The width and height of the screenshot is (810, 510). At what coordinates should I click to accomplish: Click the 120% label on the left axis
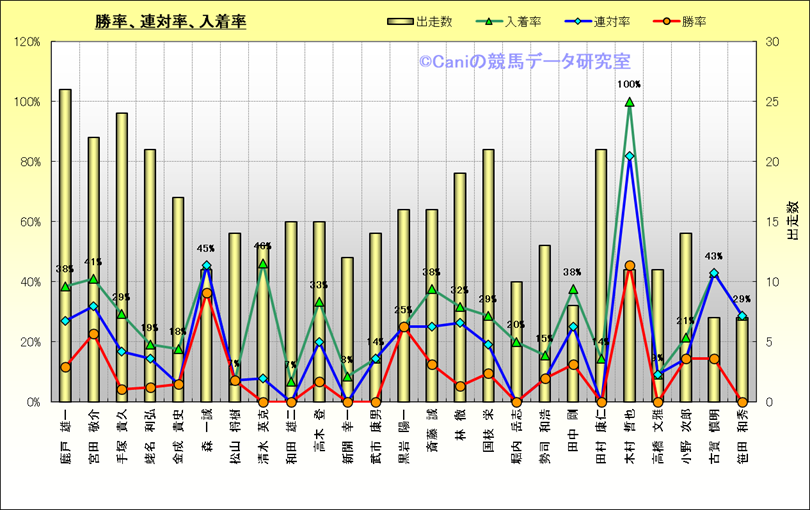coord(27,42)
